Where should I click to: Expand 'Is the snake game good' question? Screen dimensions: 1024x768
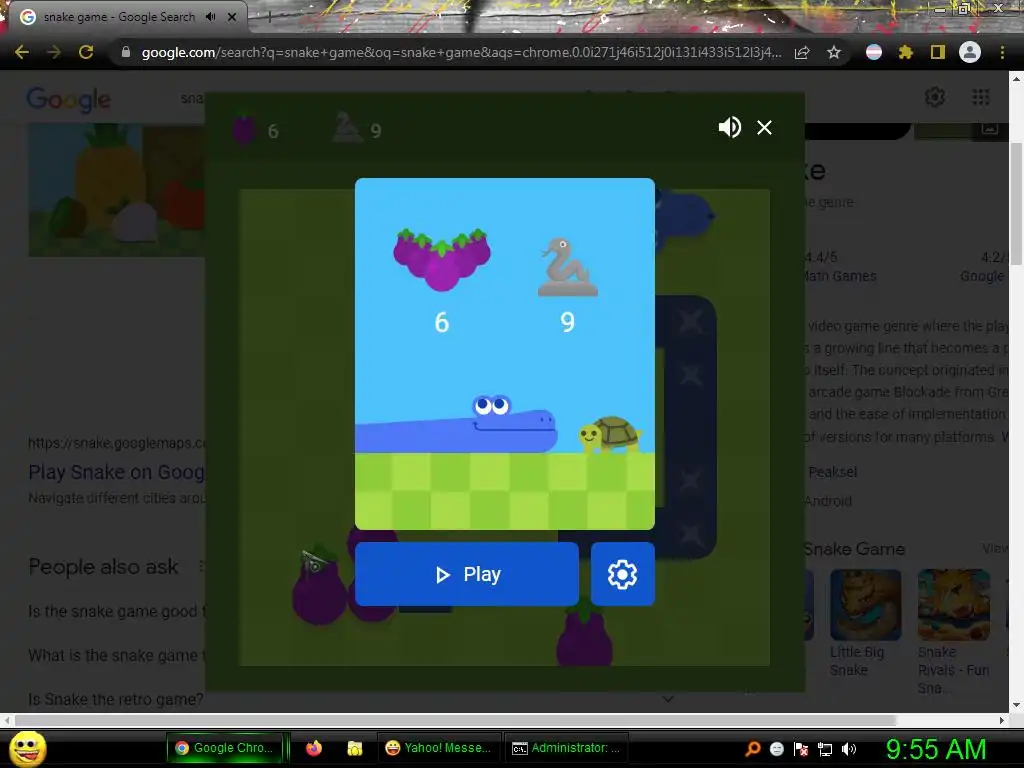(x=116, y=611)
